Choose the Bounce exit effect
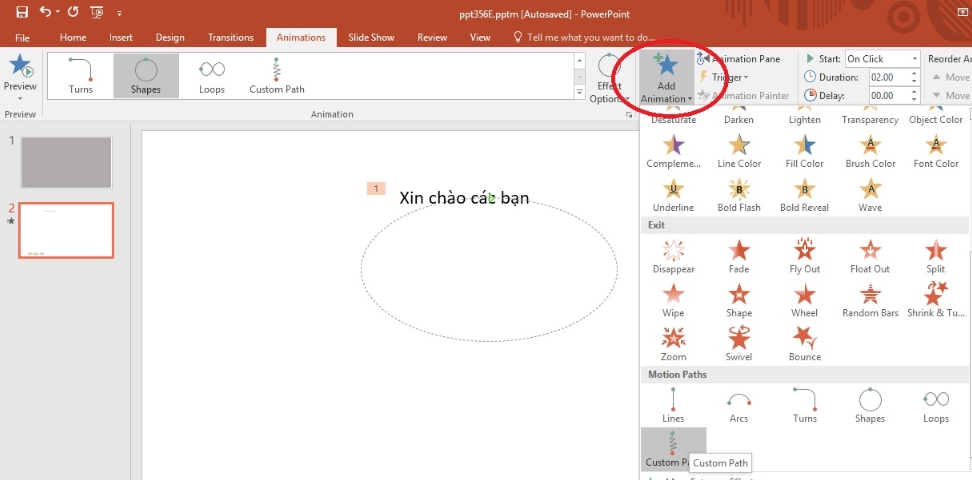Viewport: 972px width, 480px height. 805,344
